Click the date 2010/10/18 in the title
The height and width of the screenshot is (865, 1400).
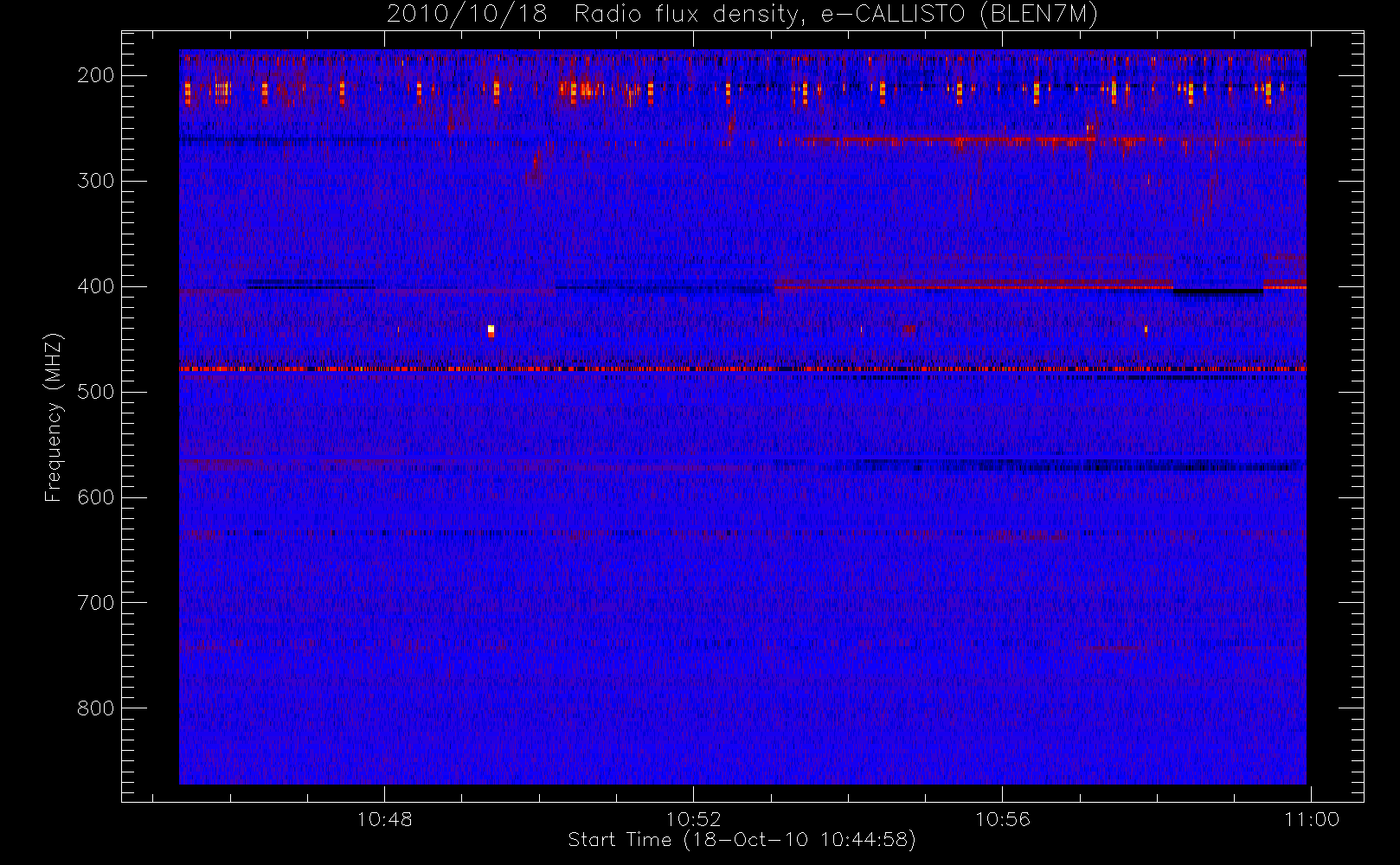tap(466, 15)
